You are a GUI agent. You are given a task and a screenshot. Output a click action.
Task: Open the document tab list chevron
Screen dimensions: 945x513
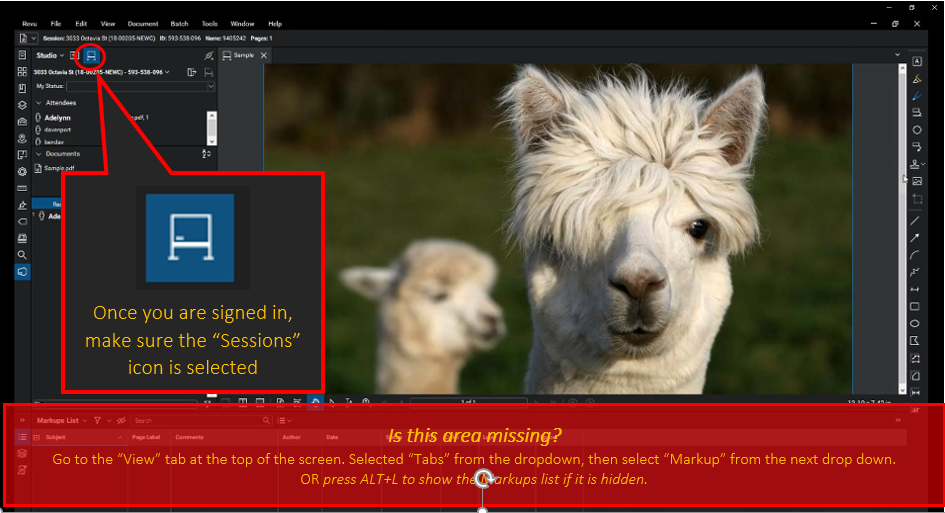(898, 55)
